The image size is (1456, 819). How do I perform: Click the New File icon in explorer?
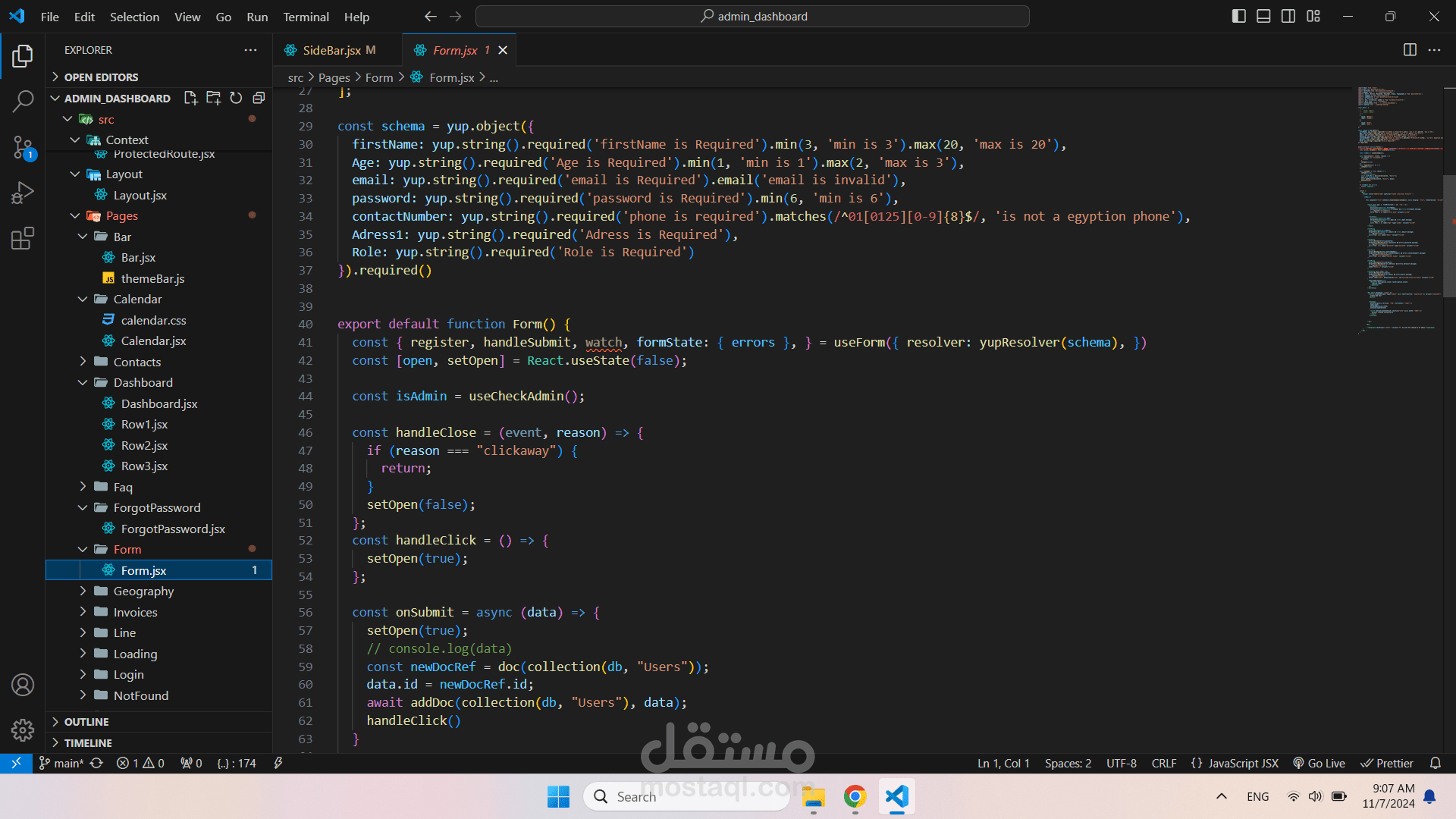point(190,98)
